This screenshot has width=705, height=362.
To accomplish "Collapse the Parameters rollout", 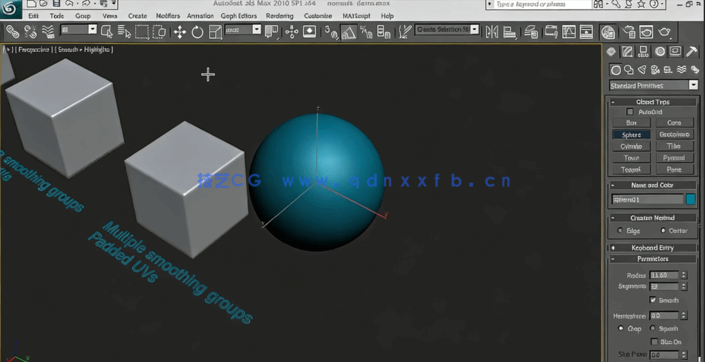I will pyautogui.click(x=653, y=259).
